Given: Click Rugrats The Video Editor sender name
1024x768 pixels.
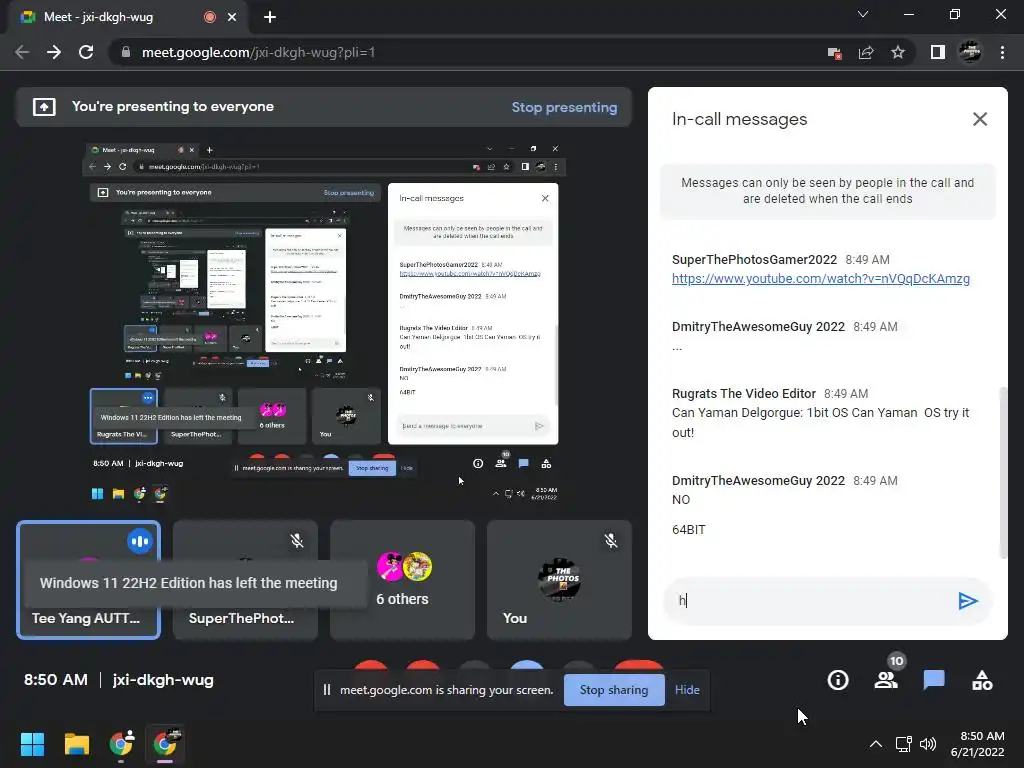Looking at the screenshot, I should pyautogui.click(x=744, y=394).
